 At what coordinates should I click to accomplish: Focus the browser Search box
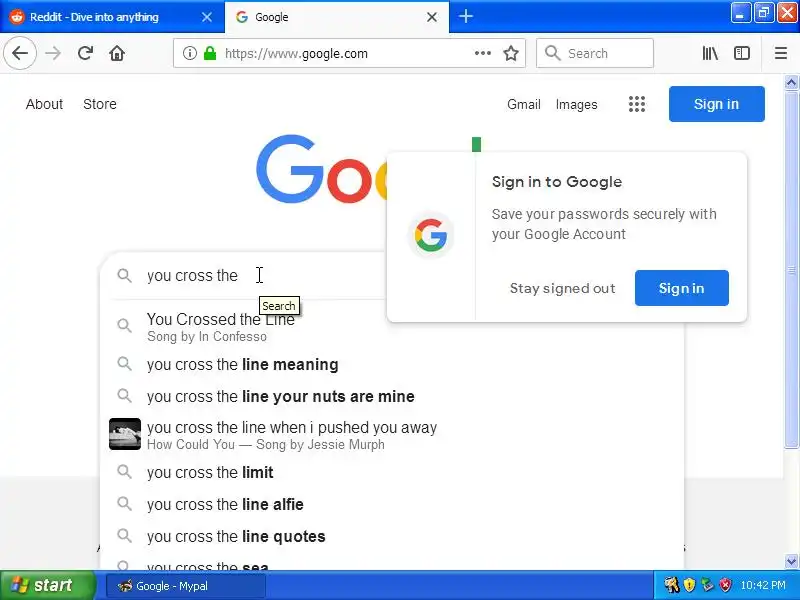[595, 53]
